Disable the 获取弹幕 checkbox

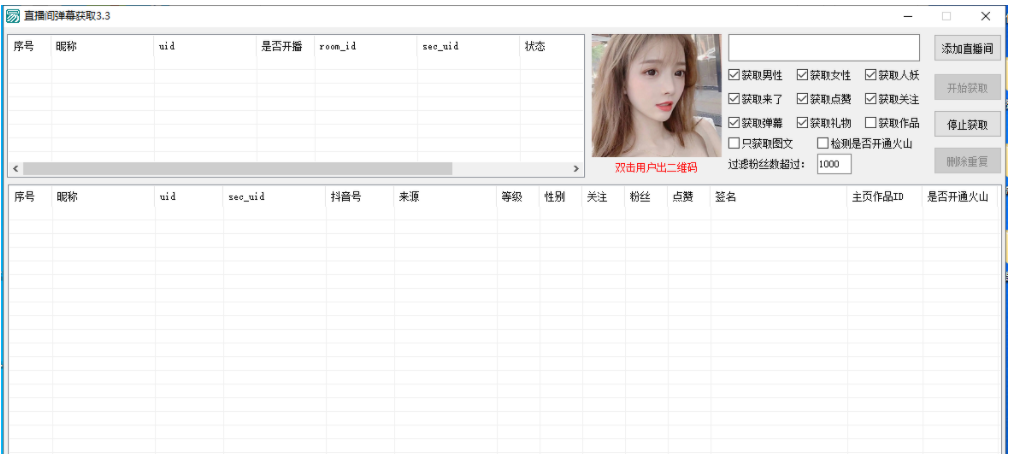[x=735, y=123]
